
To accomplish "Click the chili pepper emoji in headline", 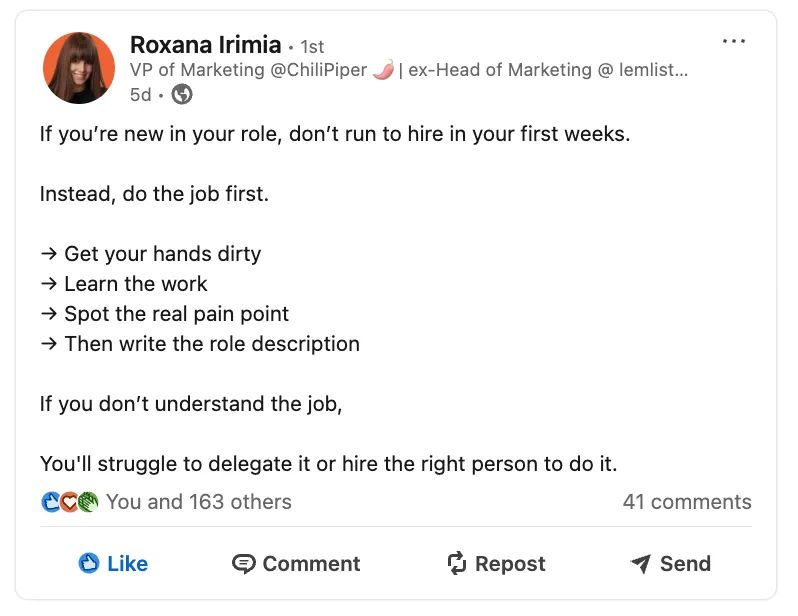I will pyautogui.click(x=382, y=70).
